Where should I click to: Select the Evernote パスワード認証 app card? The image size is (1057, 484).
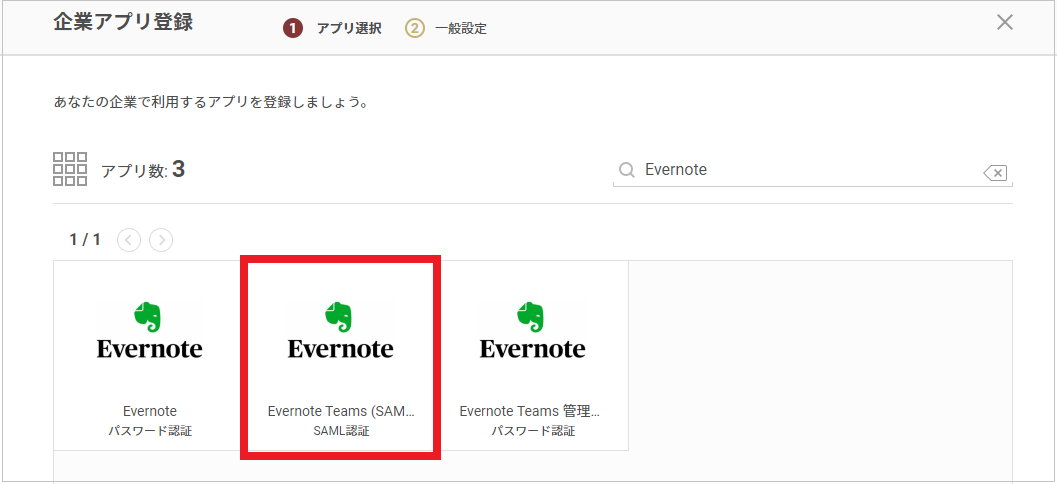pyautogui.click(x=150, y=355)
